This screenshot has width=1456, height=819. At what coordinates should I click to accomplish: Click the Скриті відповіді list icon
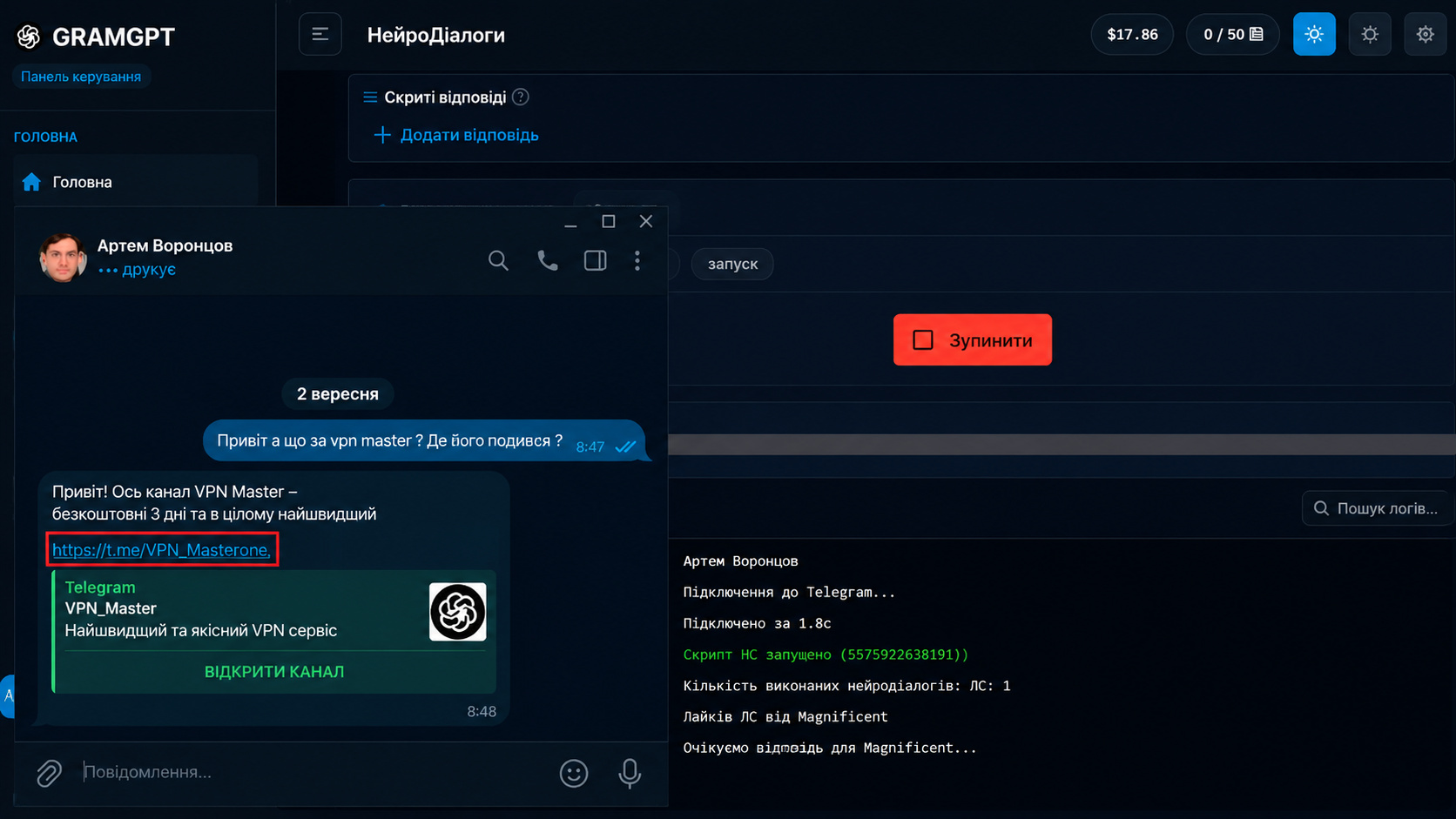tap(370, 97)
